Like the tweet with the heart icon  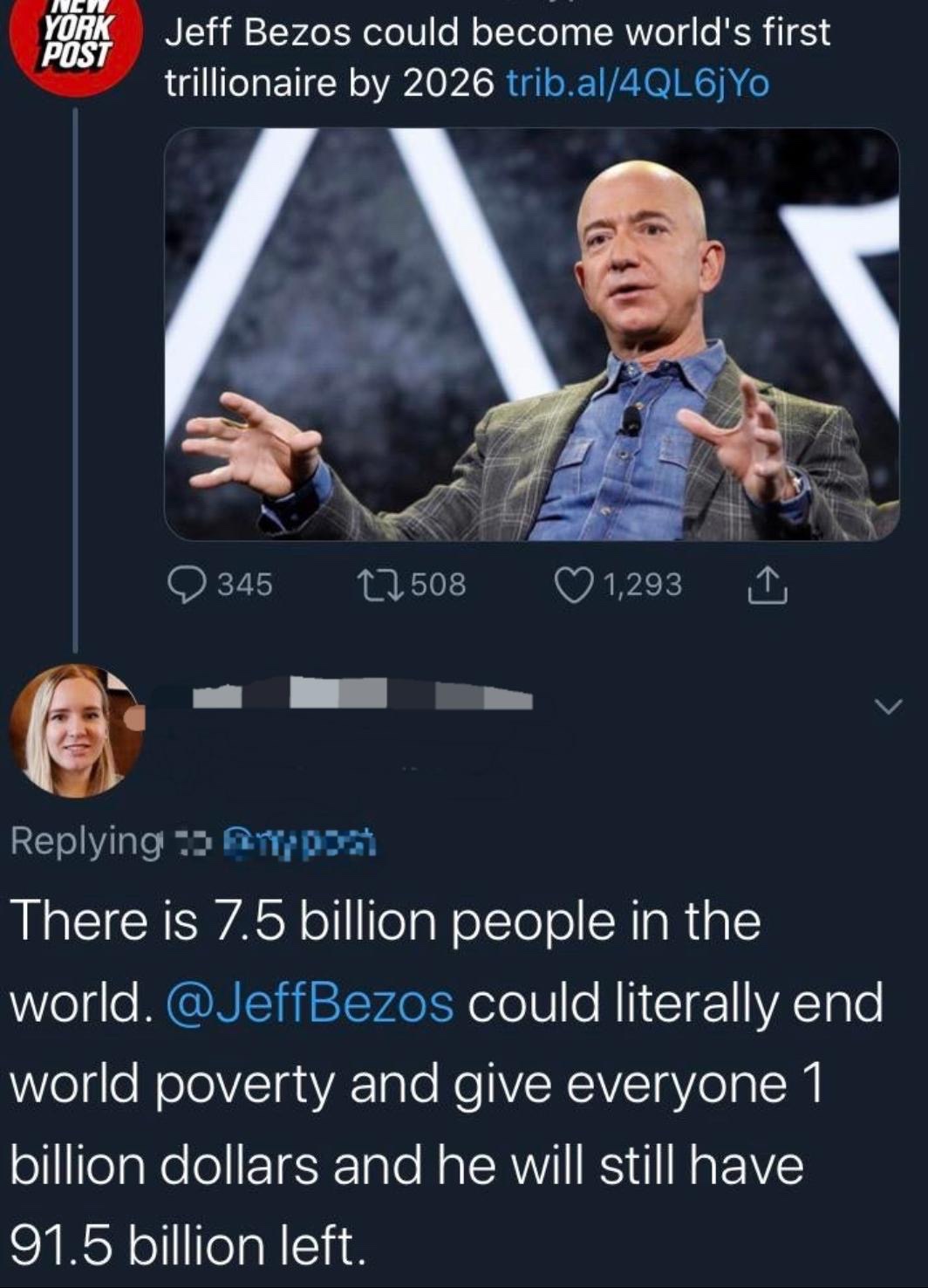573,585
